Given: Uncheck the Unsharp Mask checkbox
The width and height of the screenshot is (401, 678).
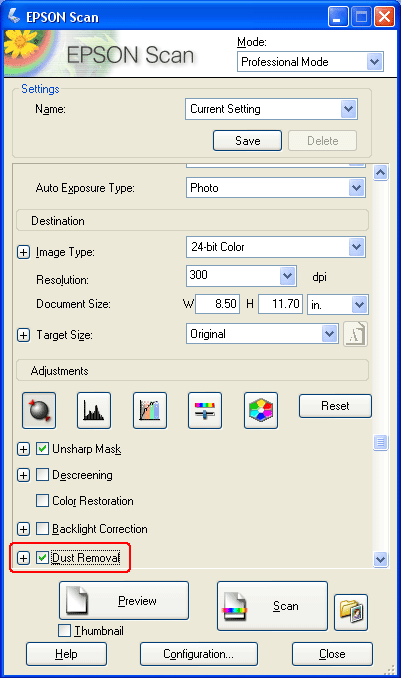Looking at the screenshot, I should [x=42, y=449].
